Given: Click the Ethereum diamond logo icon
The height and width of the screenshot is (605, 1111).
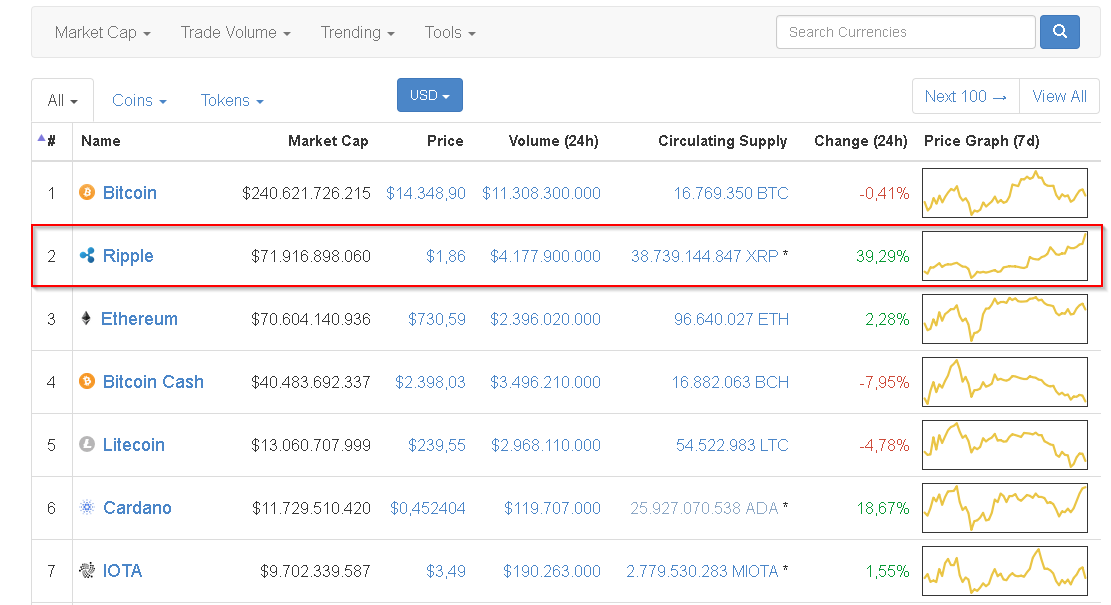Looking at the screenshot, I should point(86,318).
